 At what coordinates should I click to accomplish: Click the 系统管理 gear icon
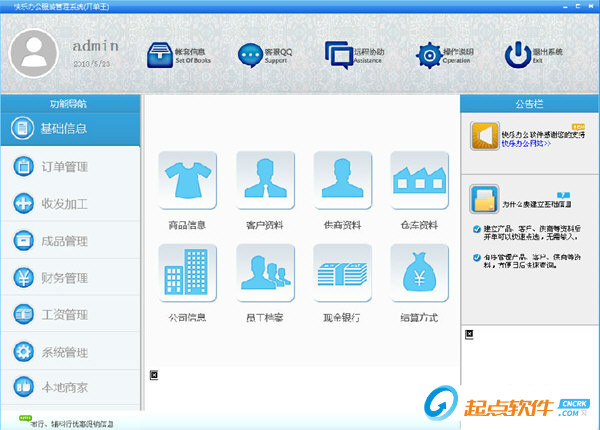click(23, 351)
